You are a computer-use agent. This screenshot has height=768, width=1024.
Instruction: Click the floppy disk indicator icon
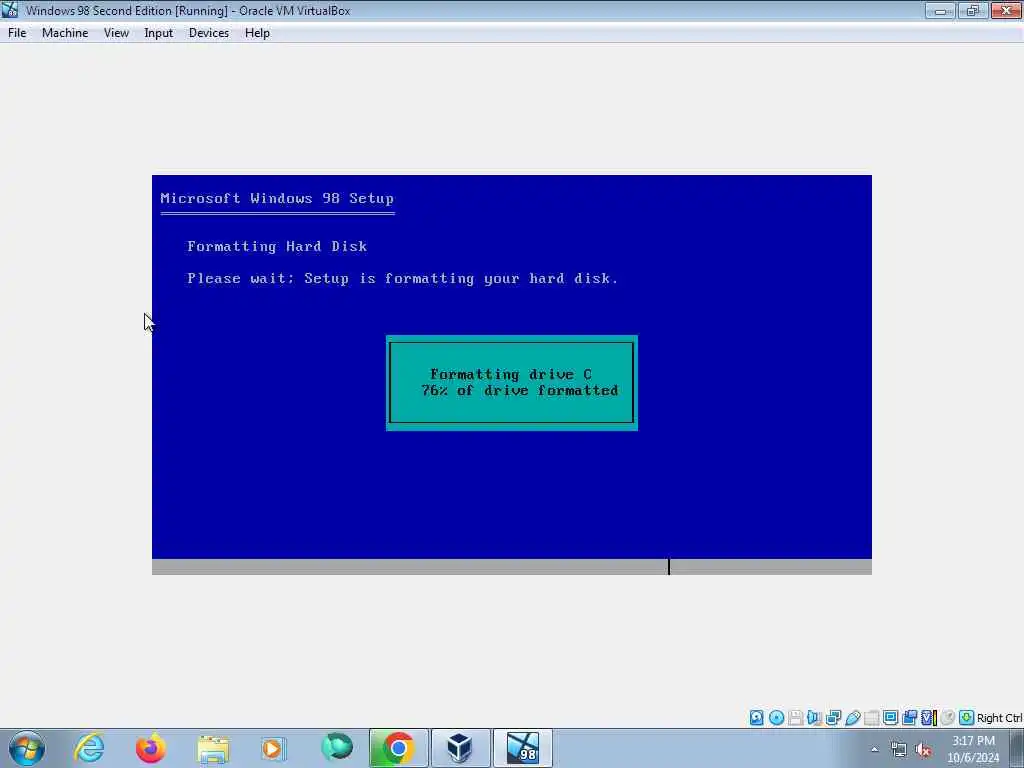coord(795,718)
